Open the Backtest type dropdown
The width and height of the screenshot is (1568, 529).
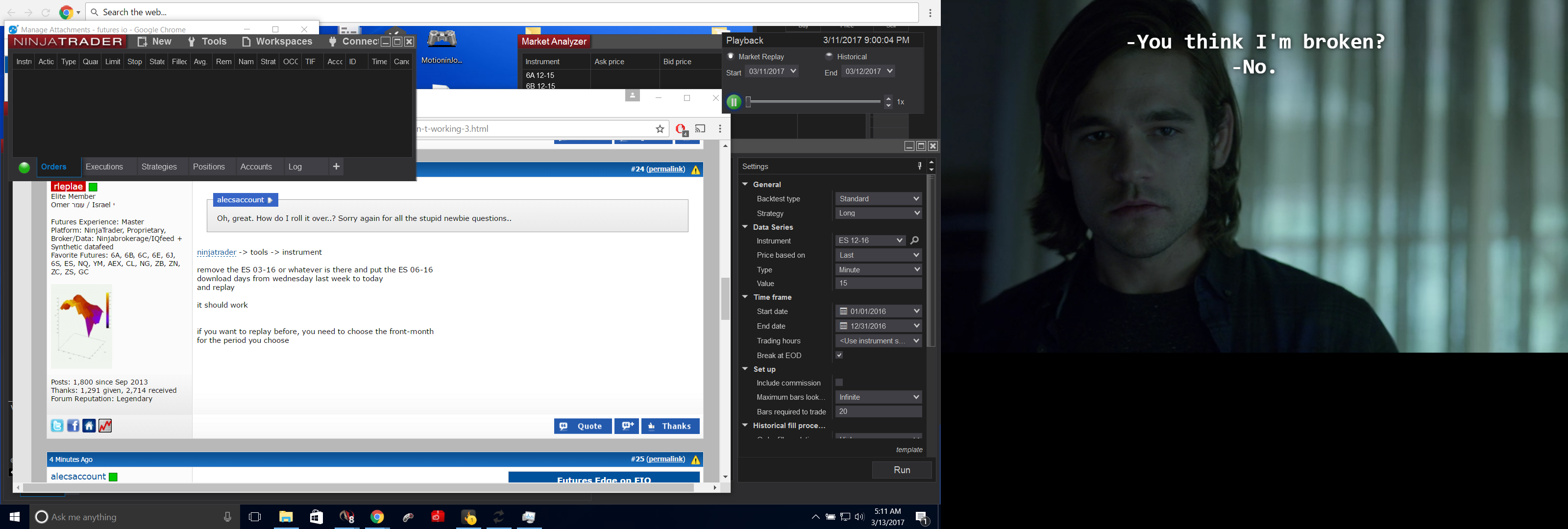879,199
